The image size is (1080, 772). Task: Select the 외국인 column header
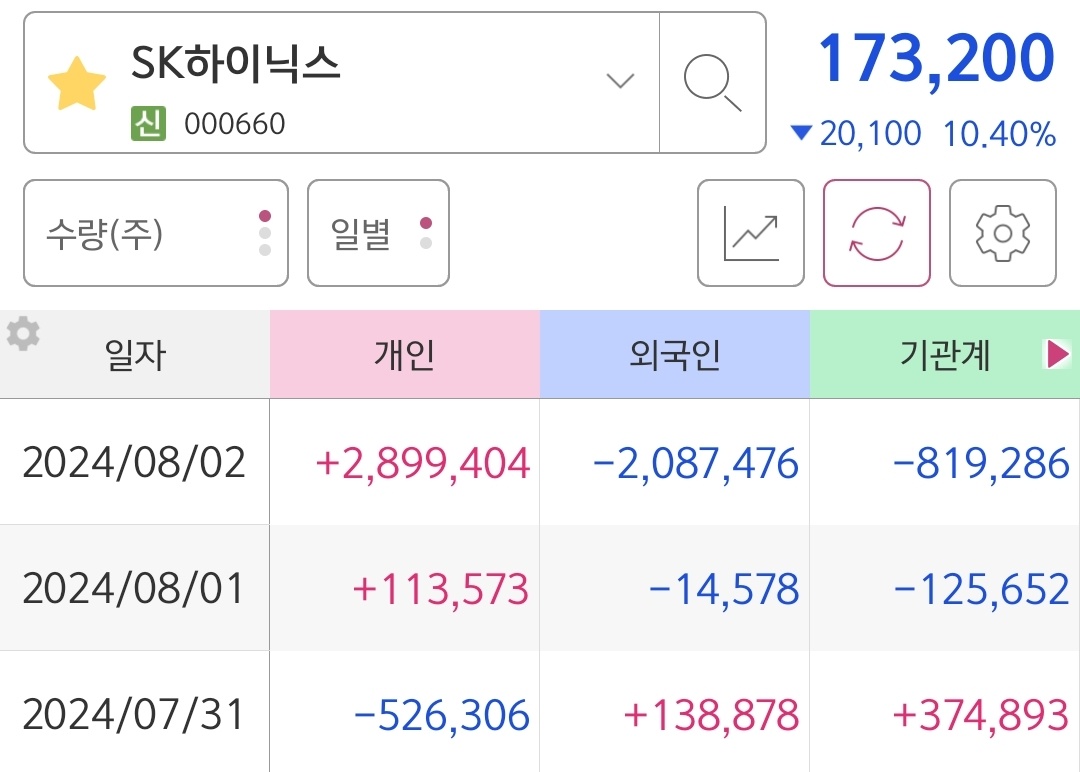(x=674, y=355)
